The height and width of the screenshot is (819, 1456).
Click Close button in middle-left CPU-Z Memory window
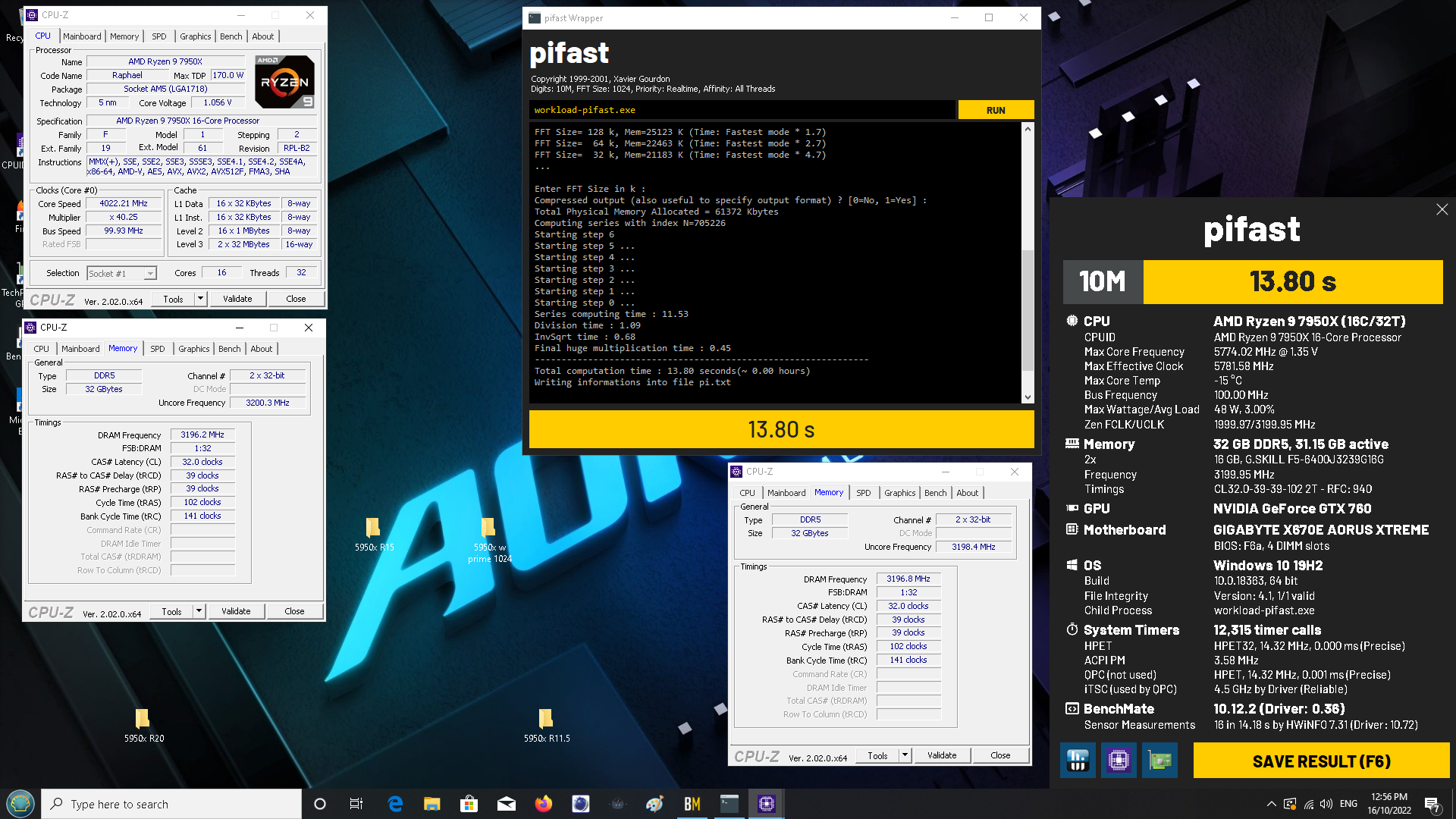[294, 611]
